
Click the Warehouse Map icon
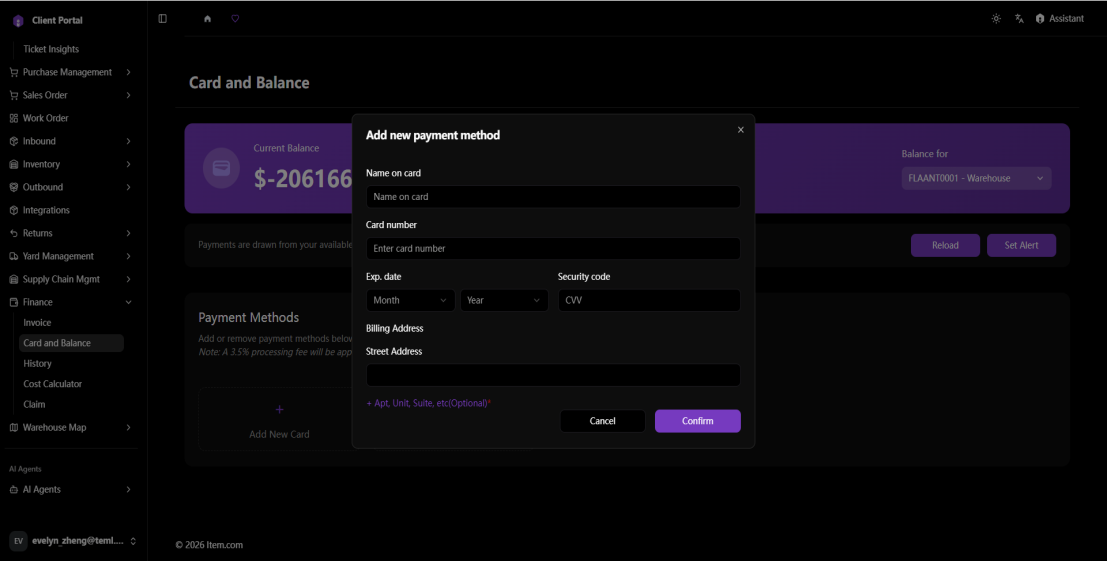coord(13,428)
